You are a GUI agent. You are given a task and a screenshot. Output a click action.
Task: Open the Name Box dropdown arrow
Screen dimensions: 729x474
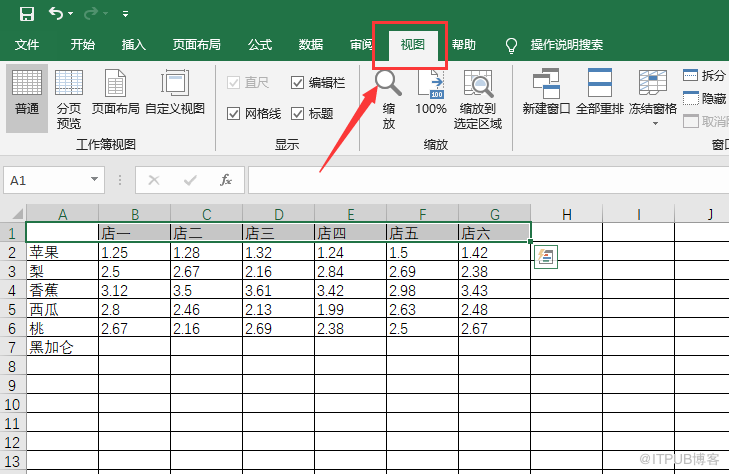click(95, 180)
